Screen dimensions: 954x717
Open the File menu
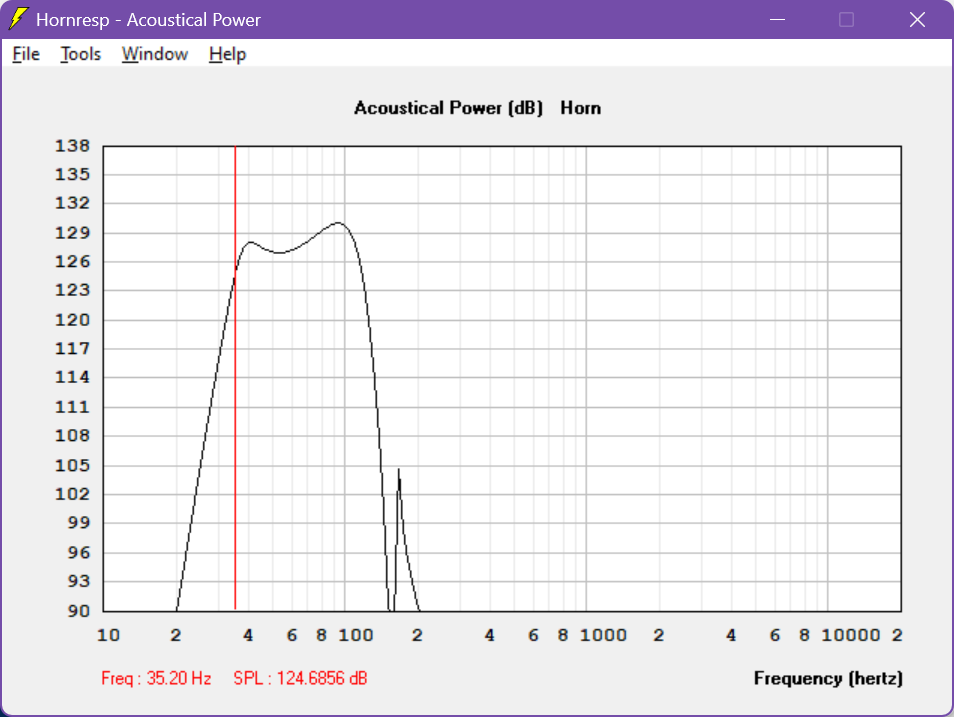(x=26, y=54)
